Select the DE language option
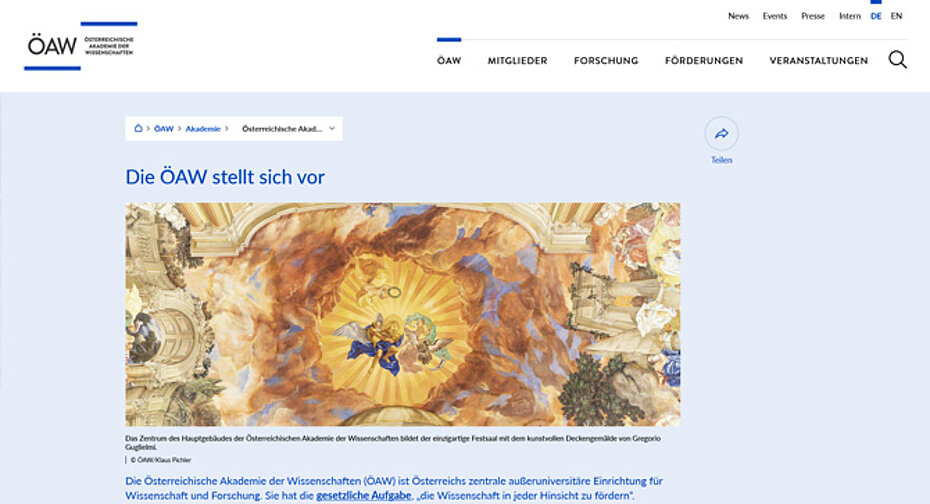 pos(876,16)
